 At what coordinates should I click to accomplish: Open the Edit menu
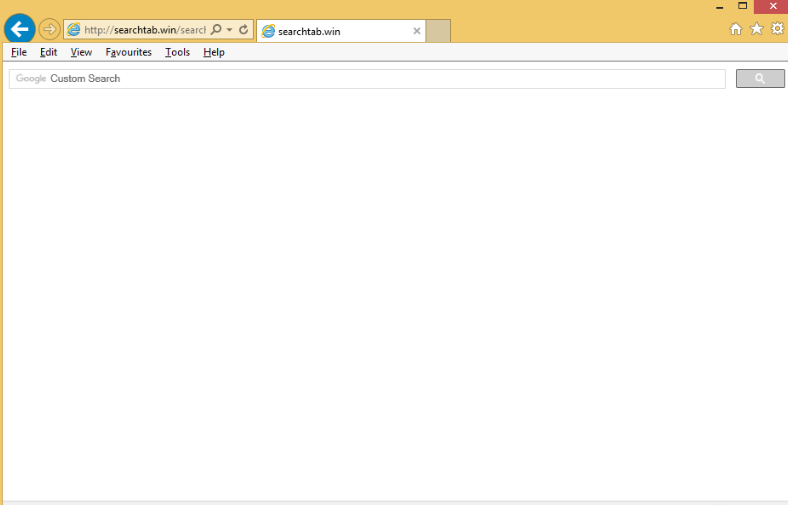click(x=48, y=52)
